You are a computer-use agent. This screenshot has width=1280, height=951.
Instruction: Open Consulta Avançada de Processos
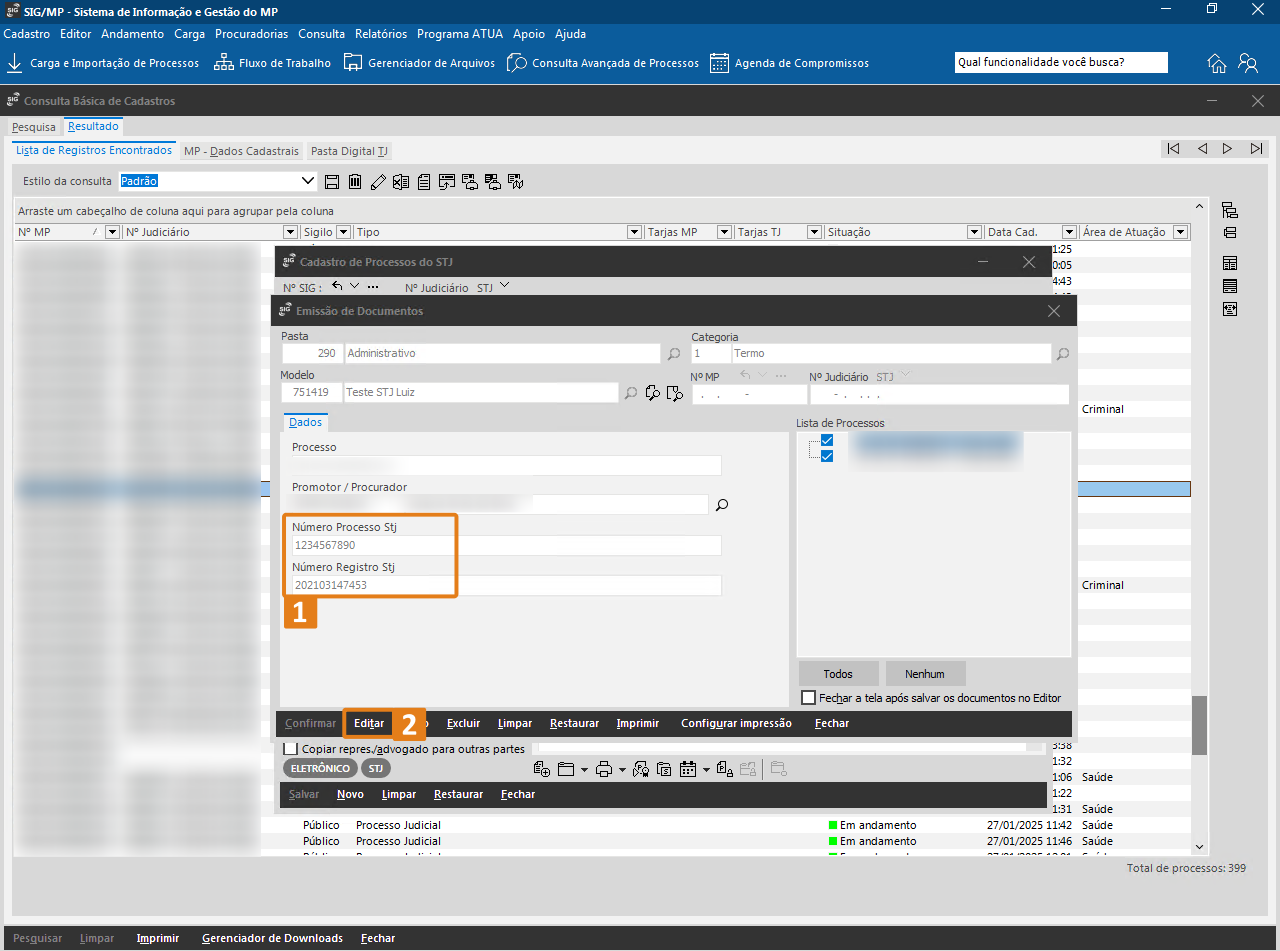pos(603,63)
